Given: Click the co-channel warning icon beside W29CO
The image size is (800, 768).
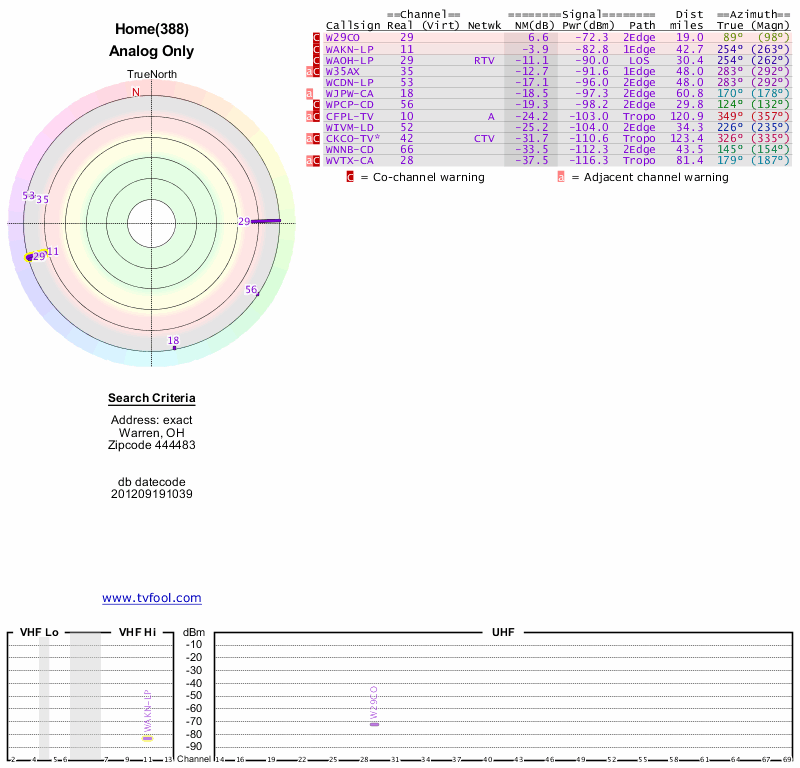Looking at the screenshot, I should 317,38.
